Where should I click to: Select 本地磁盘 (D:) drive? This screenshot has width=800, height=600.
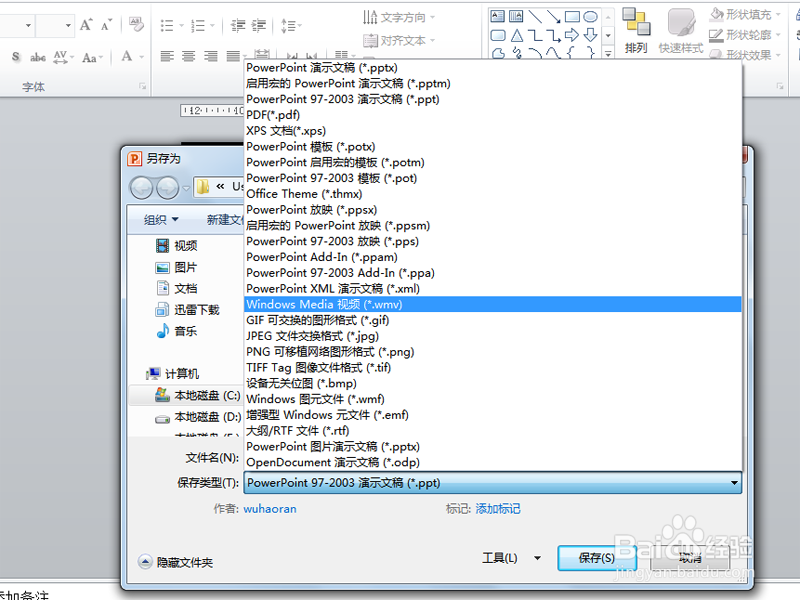(197, 417)
